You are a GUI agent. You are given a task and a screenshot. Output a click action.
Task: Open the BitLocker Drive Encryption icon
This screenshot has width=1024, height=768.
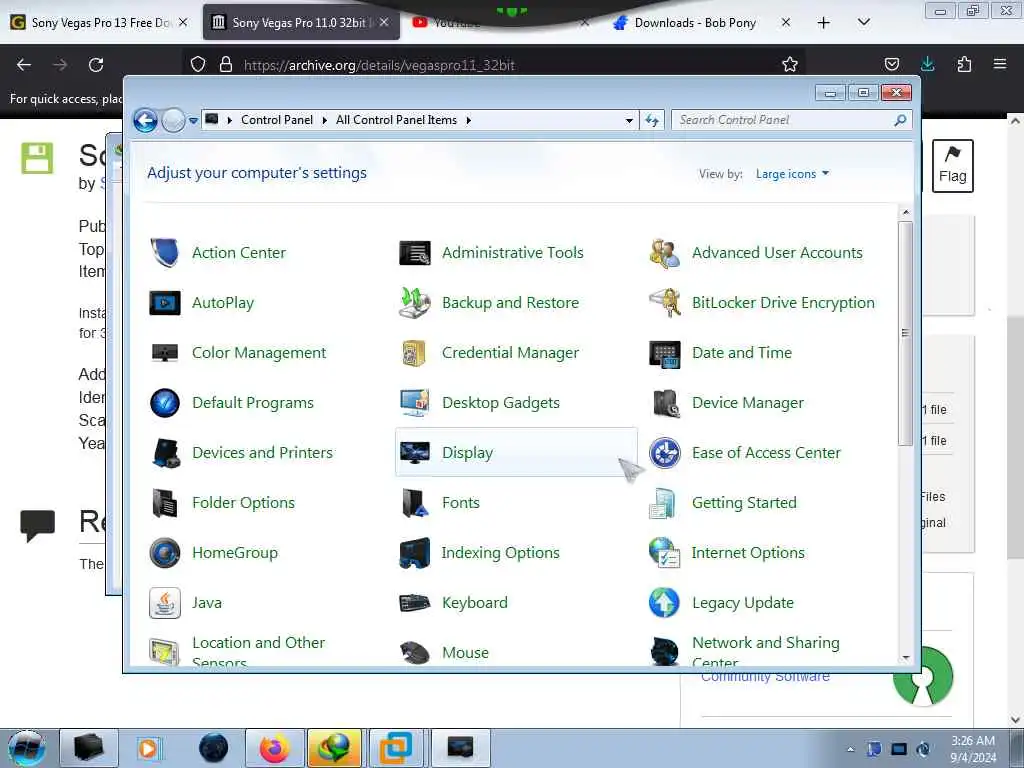pos(665,303)
